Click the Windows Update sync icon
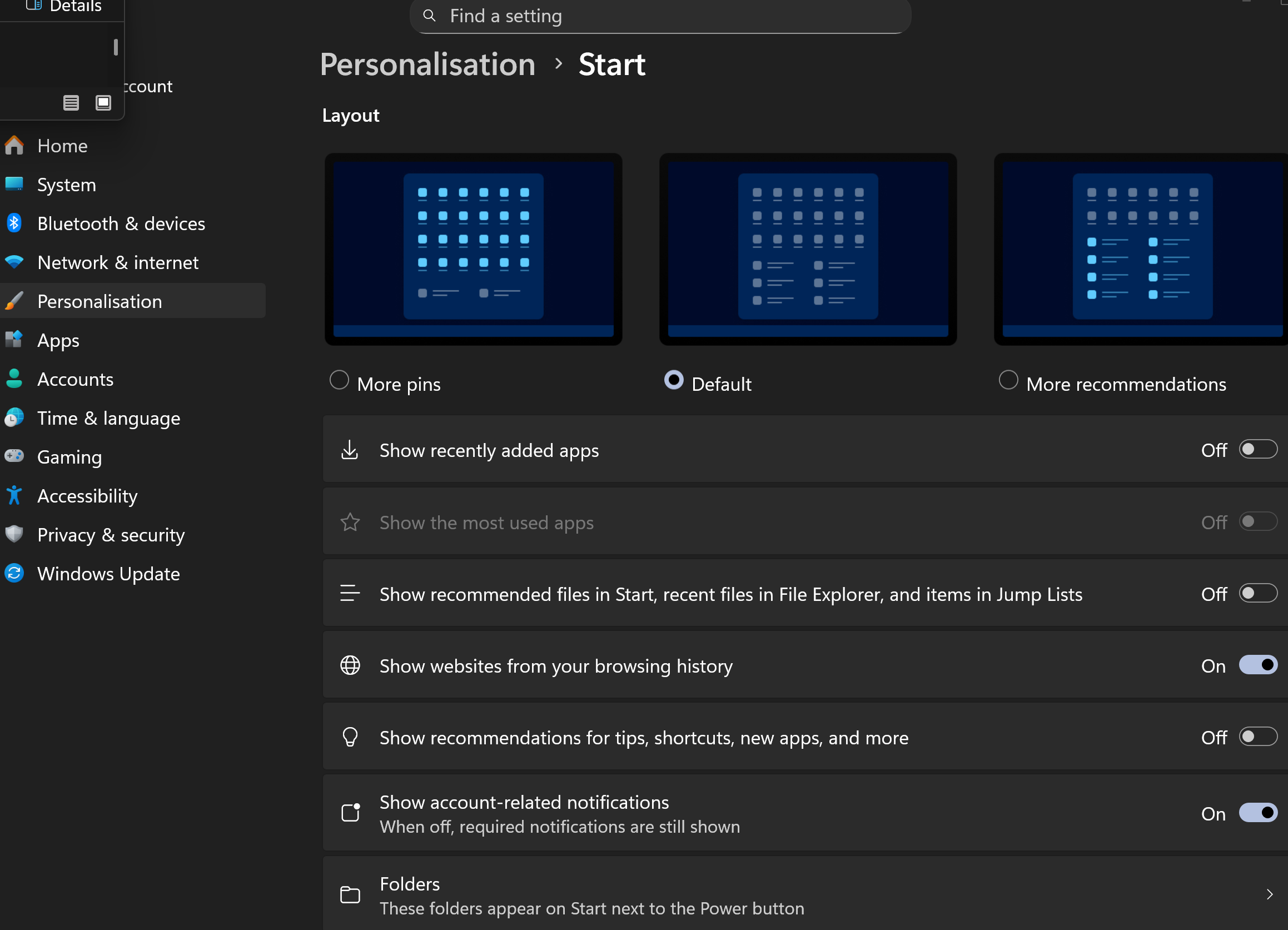The image size is (1288, 930). [14, 573]
